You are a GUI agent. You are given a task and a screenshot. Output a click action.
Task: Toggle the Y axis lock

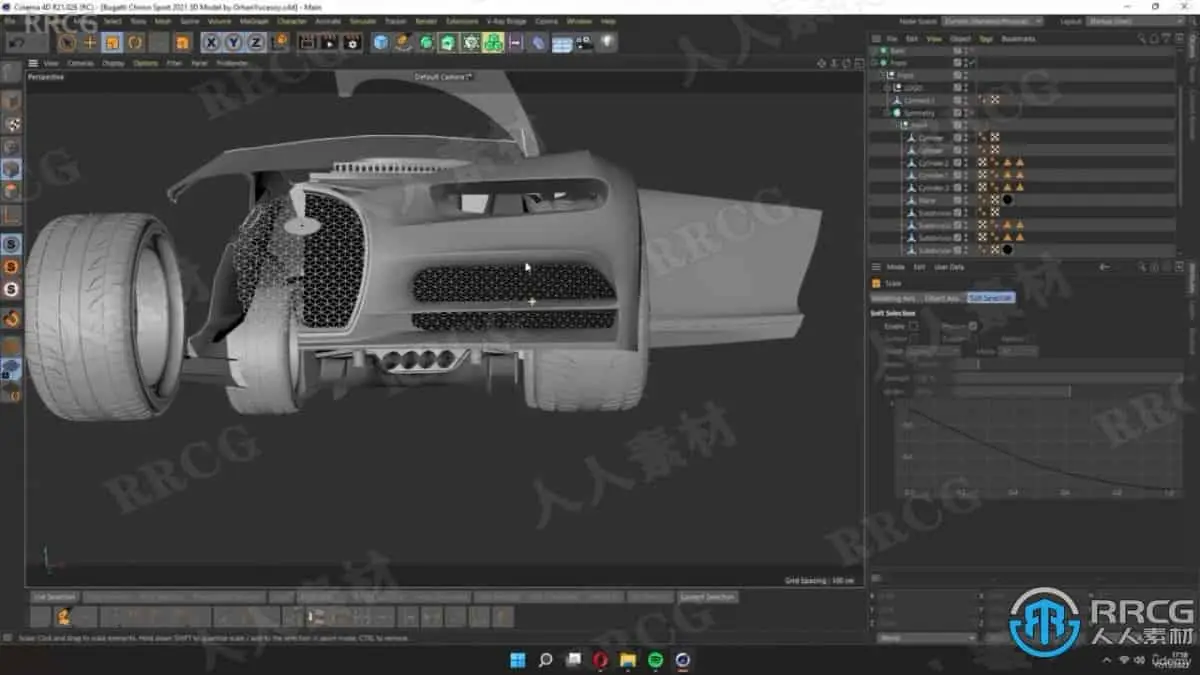tap(233, 42)
